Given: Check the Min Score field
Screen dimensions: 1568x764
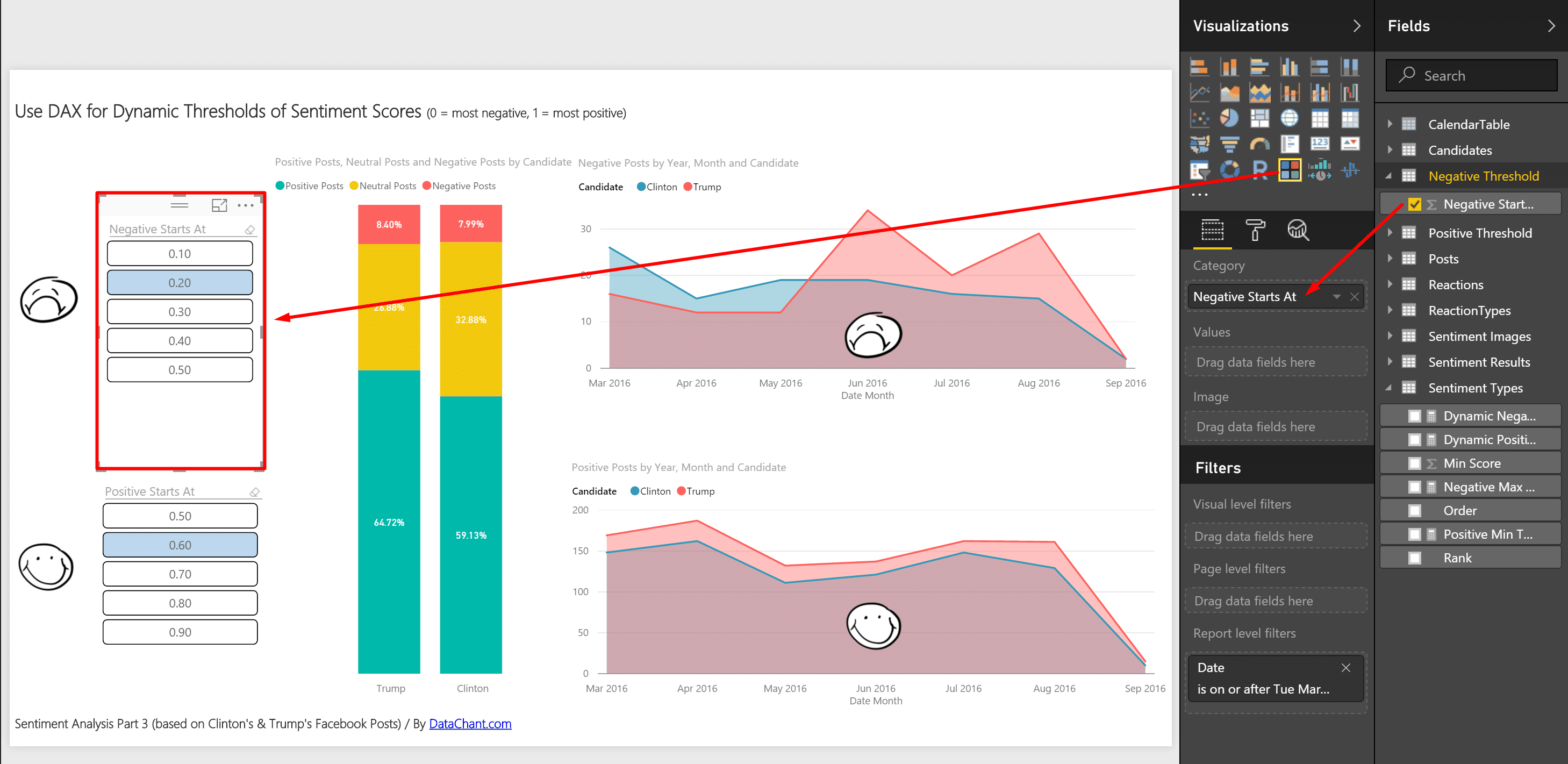Looking at the screenshot, I should 1414,463.
